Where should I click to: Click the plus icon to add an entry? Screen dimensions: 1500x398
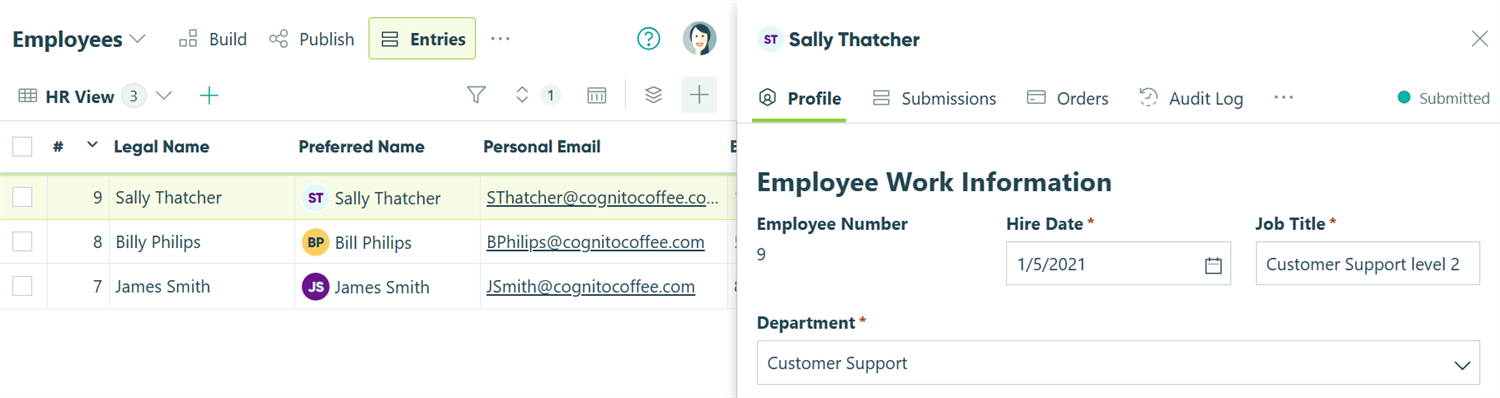click(699, 95)
